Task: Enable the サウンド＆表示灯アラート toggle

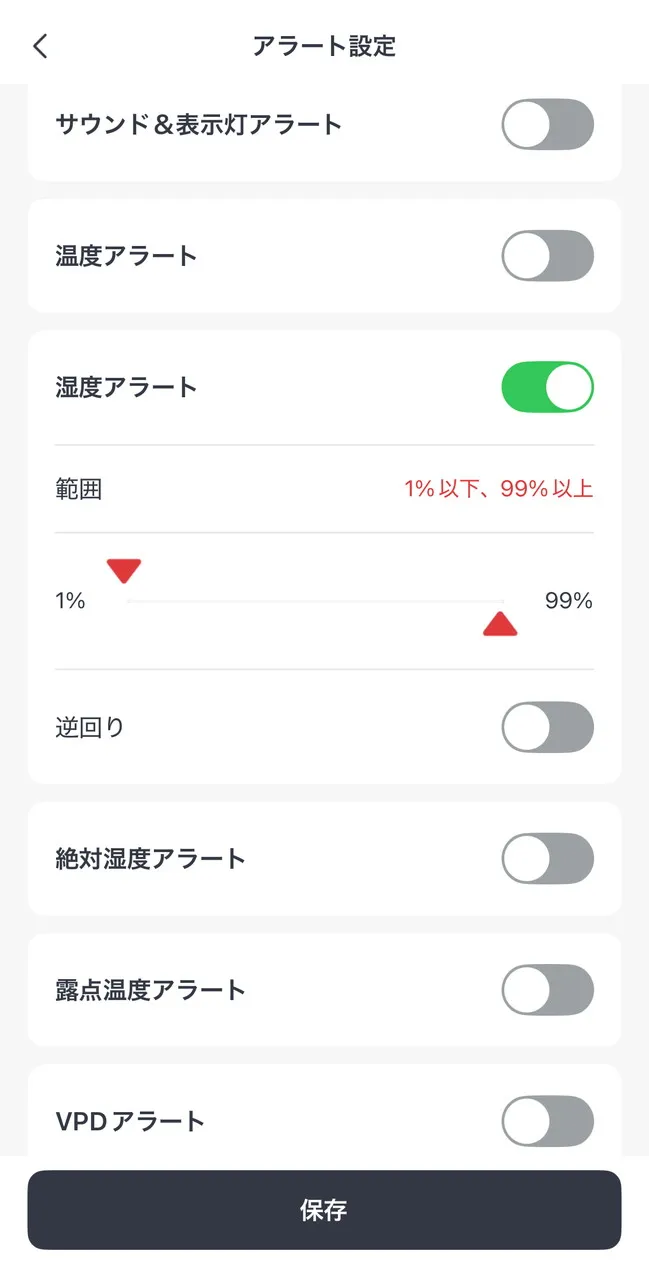Action: pos(547,125)
